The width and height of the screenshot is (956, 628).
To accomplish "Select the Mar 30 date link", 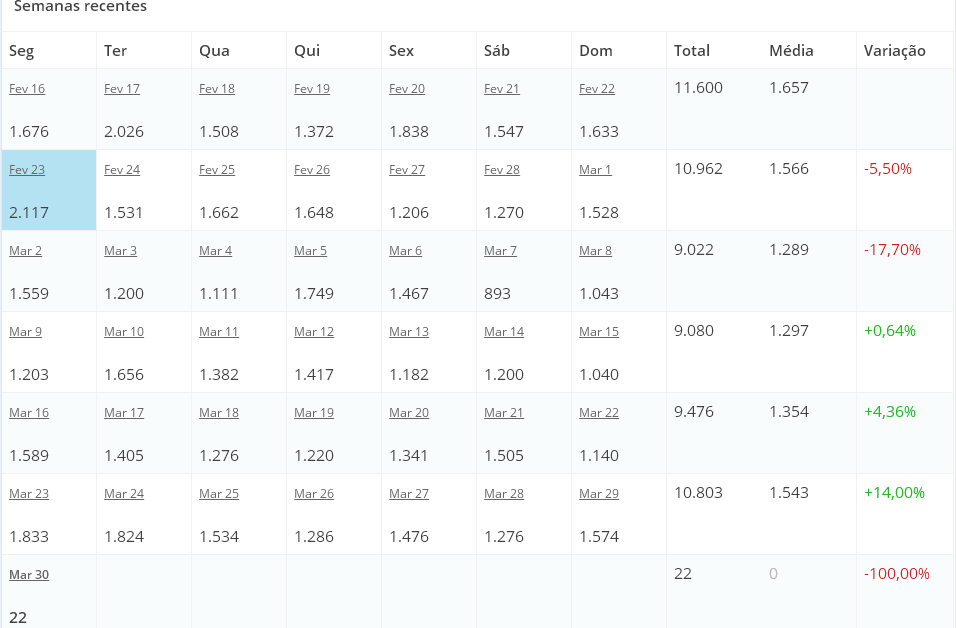I will pyautogui.click(x=29, y=575).
